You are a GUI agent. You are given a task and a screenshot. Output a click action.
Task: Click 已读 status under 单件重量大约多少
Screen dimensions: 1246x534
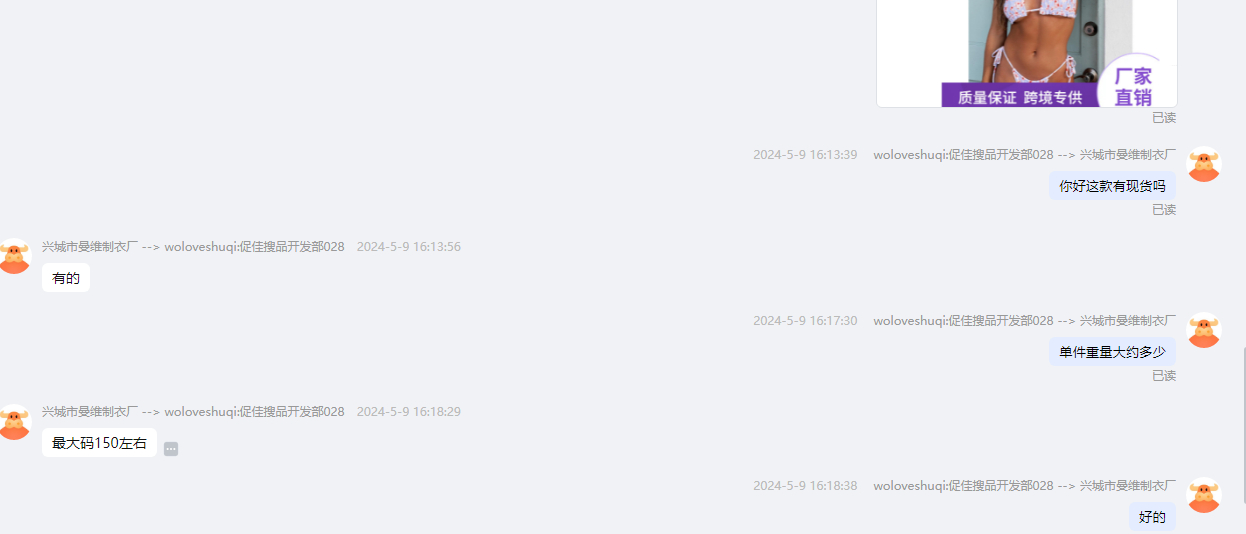[x=1164, y=375]
